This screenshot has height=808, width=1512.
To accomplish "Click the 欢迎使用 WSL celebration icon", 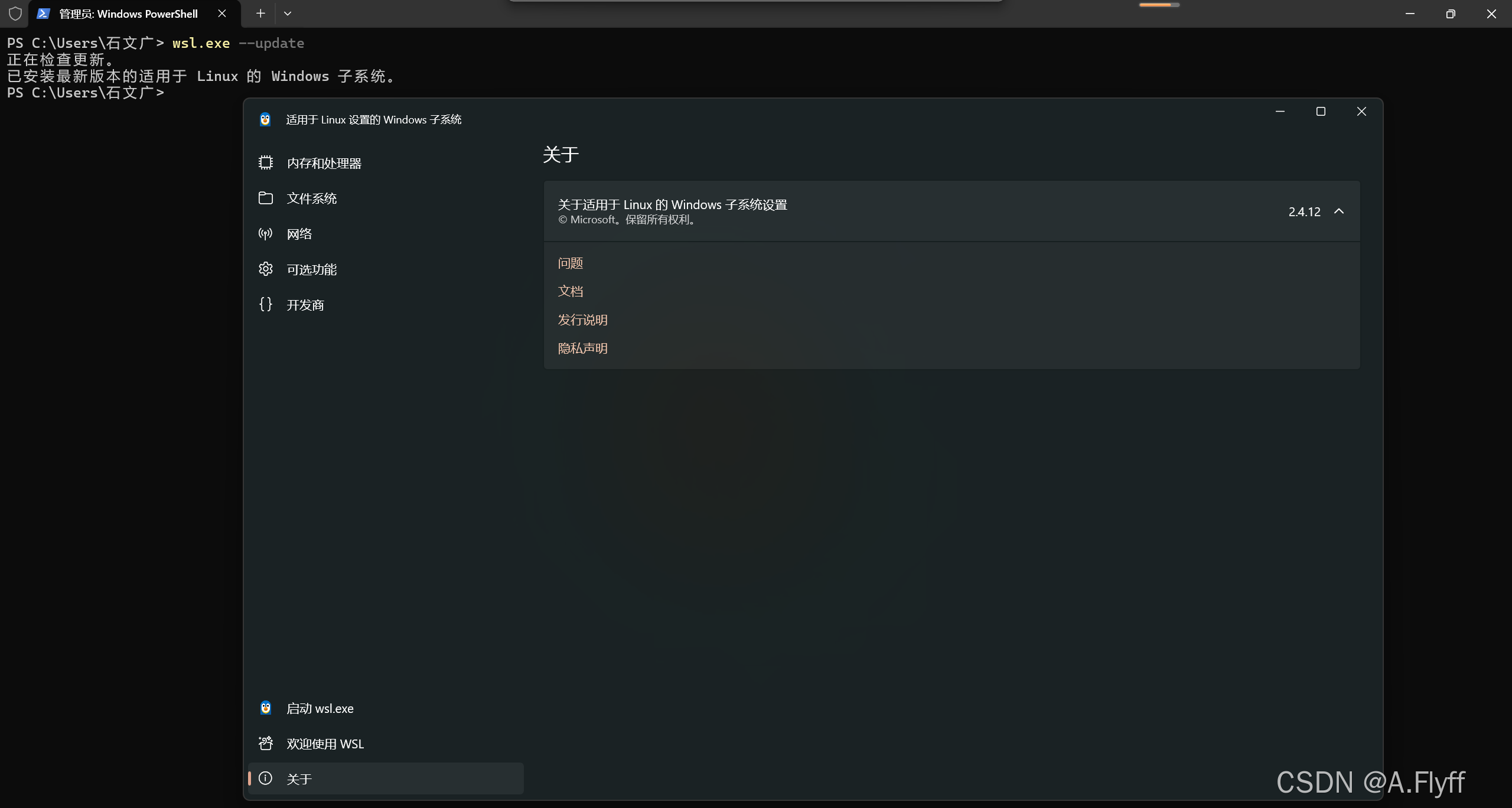I will pos(266,744).
